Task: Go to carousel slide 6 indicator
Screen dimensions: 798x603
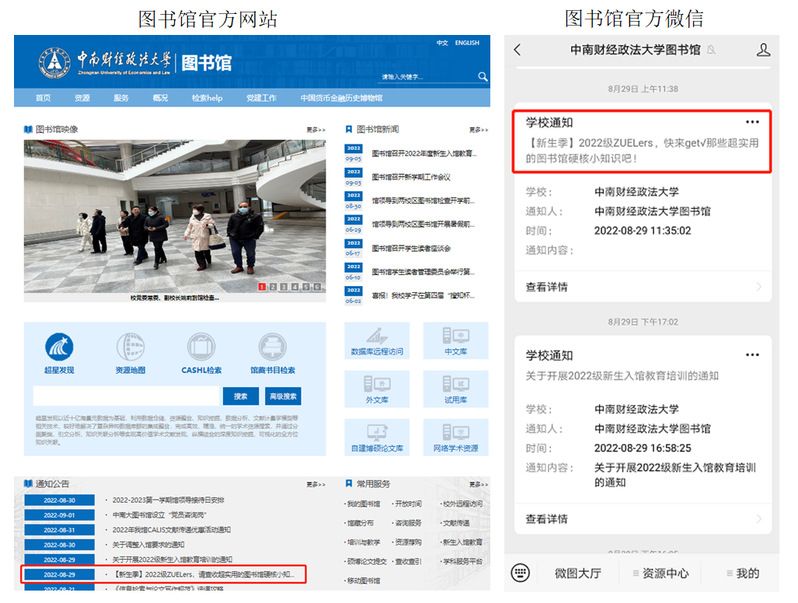Action: coord(317,287)
